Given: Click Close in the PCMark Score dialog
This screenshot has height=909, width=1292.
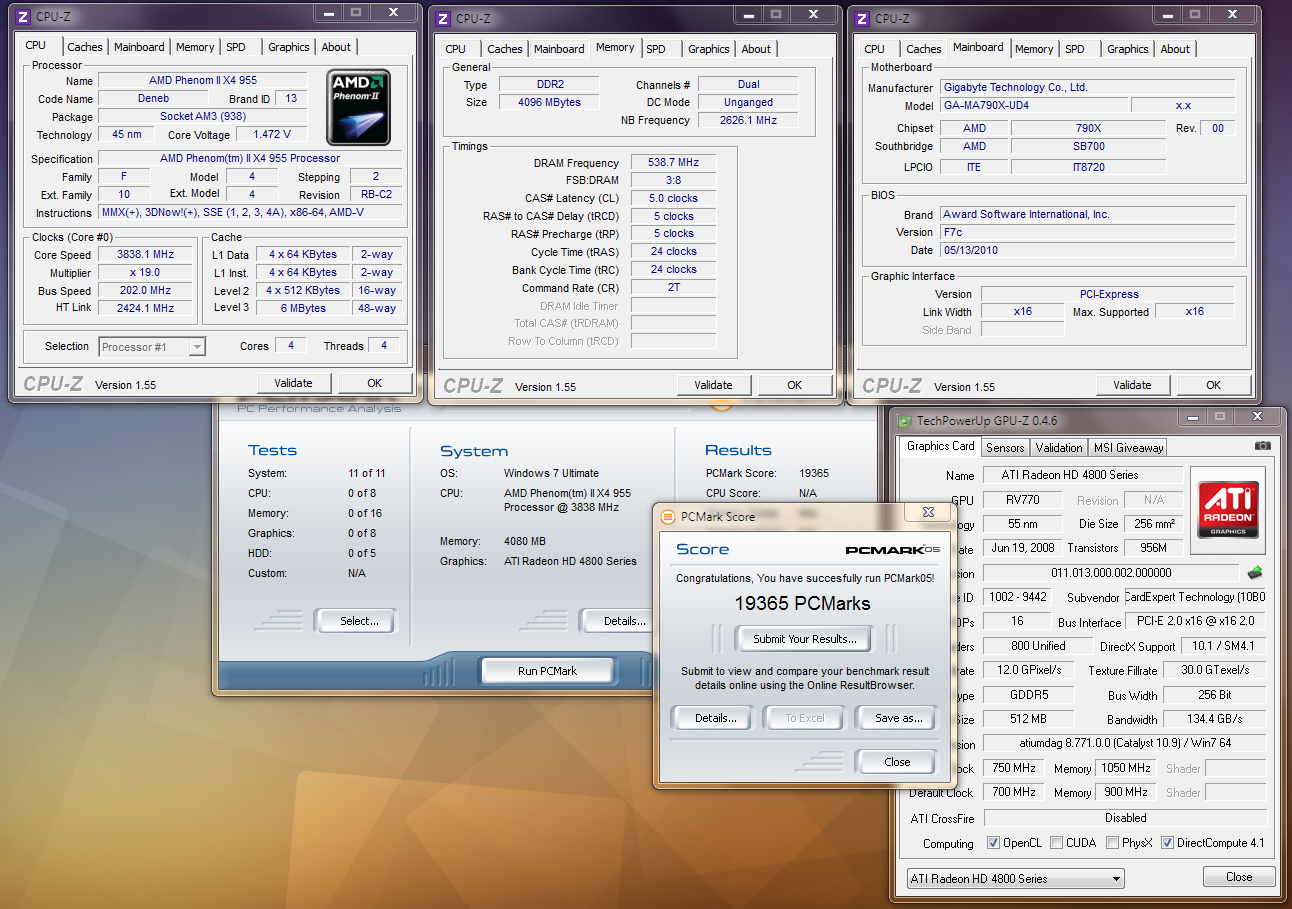Looking at the screenshot, I should click(x=897, y=762).
